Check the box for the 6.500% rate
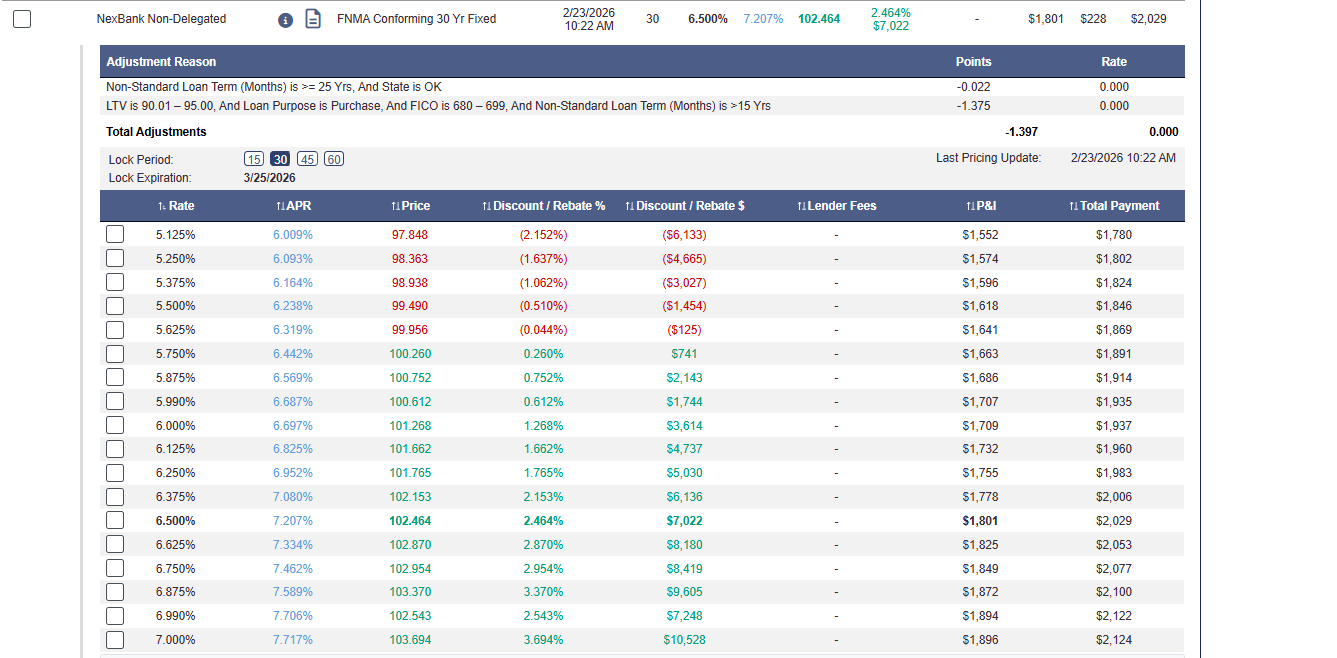1337x658 pixels. pyautogui.click(x=115, y=520)
